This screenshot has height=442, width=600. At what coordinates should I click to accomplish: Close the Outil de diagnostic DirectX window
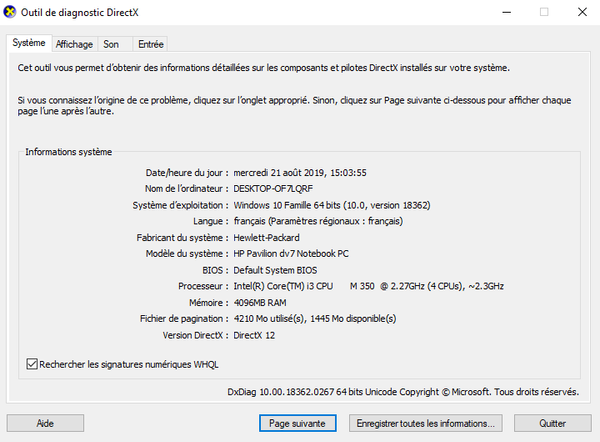(x=582, y=12)
